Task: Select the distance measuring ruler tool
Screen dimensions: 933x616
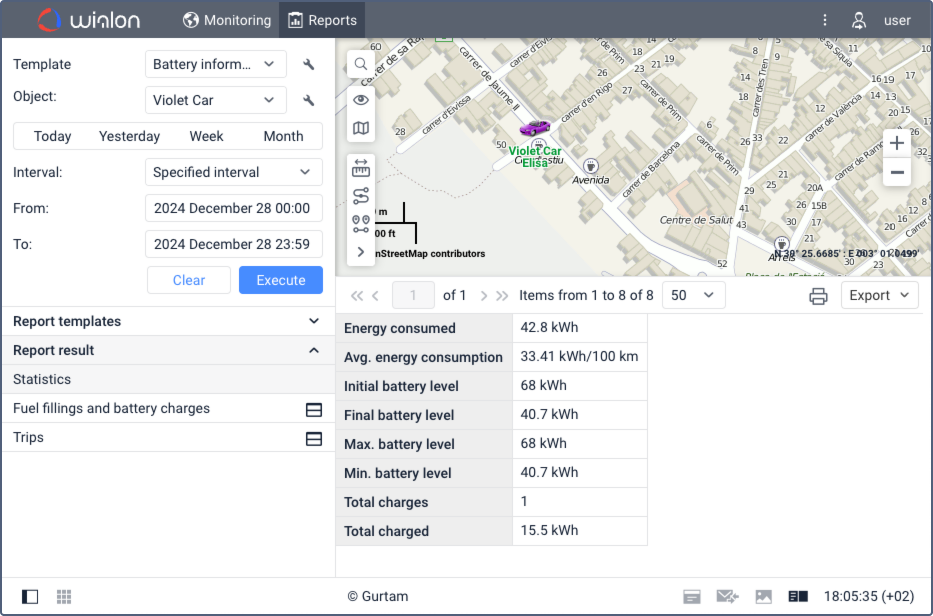Action: tap(361, 168)
